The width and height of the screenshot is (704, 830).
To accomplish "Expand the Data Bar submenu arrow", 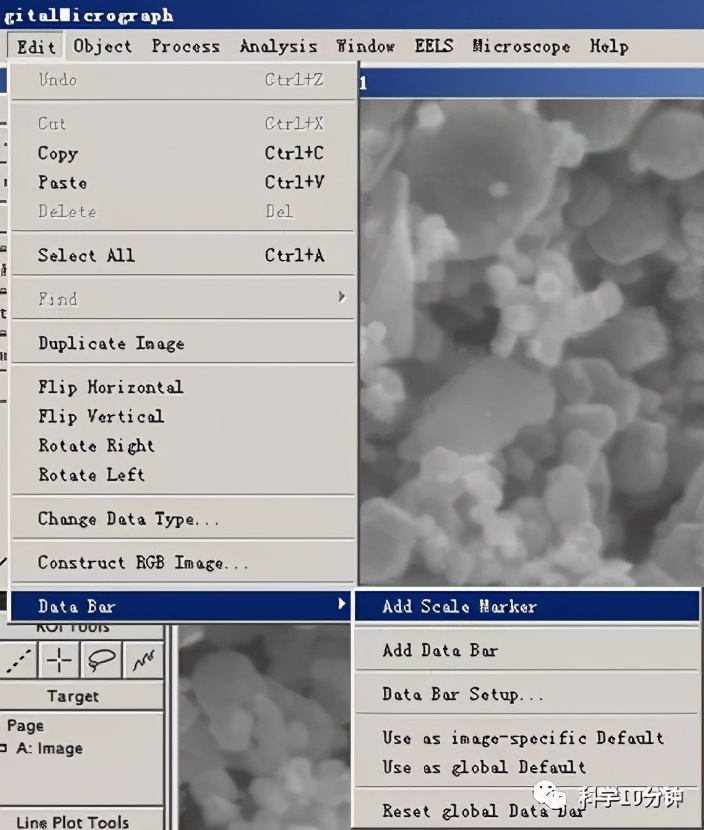I will 342,604.
